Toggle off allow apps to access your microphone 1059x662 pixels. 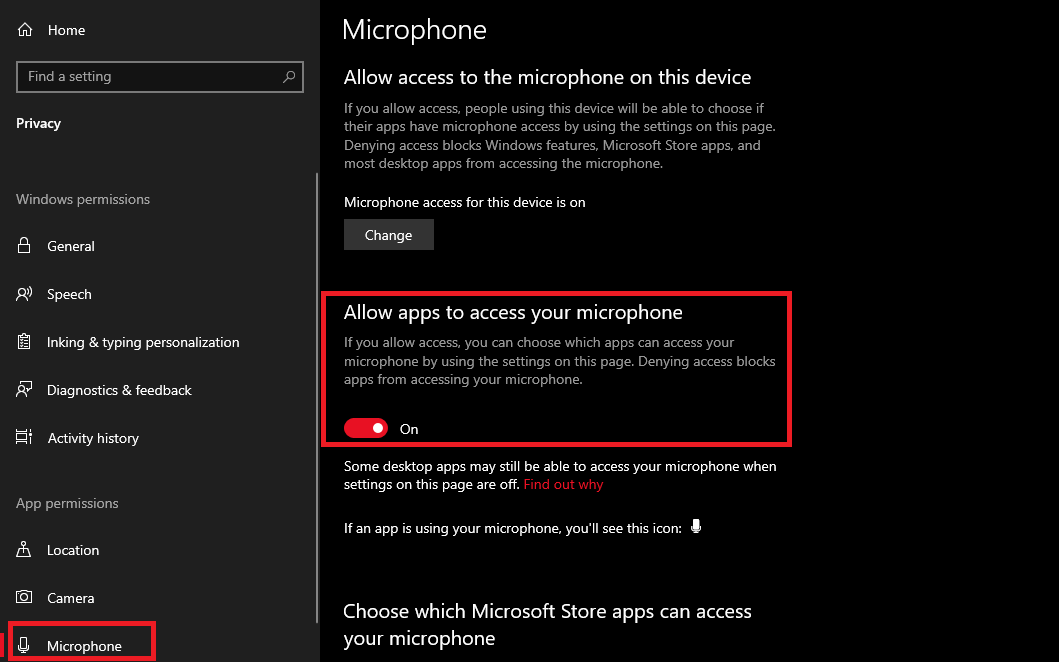click(x=365, y=428)
